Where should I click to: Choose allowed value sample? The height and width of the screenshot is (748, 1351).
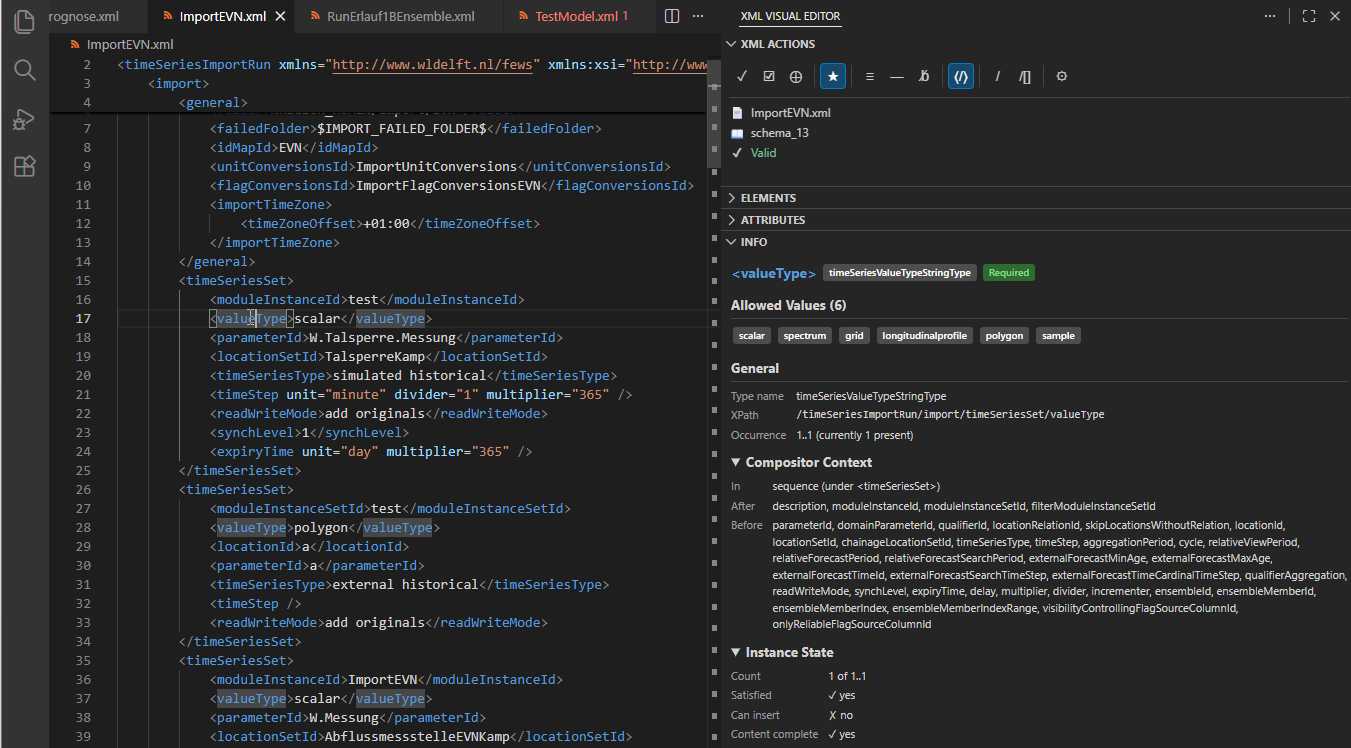point(1058,336)
